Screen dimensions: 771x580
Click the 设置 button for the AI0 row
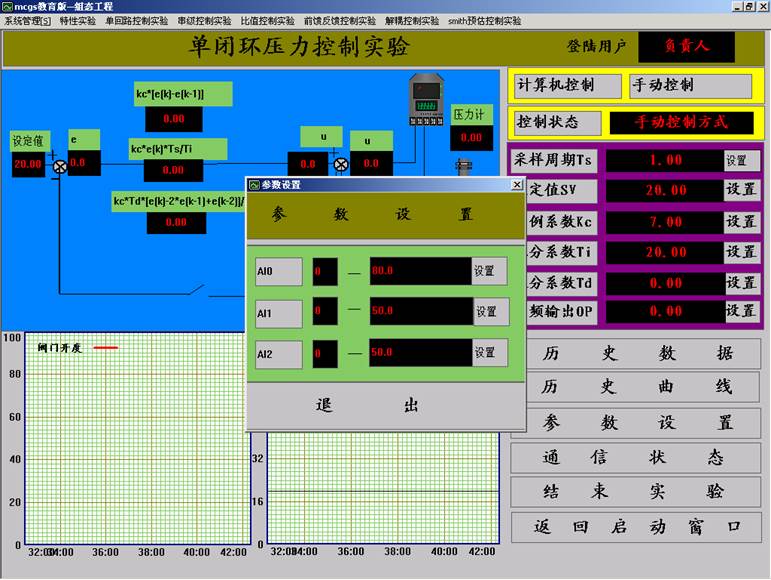pos(488,271)
